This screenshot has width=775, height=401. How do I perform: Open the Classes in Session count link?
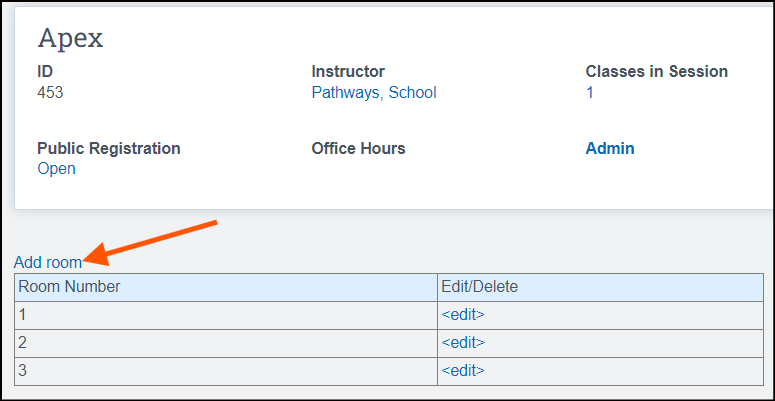(x=590, y=92)
